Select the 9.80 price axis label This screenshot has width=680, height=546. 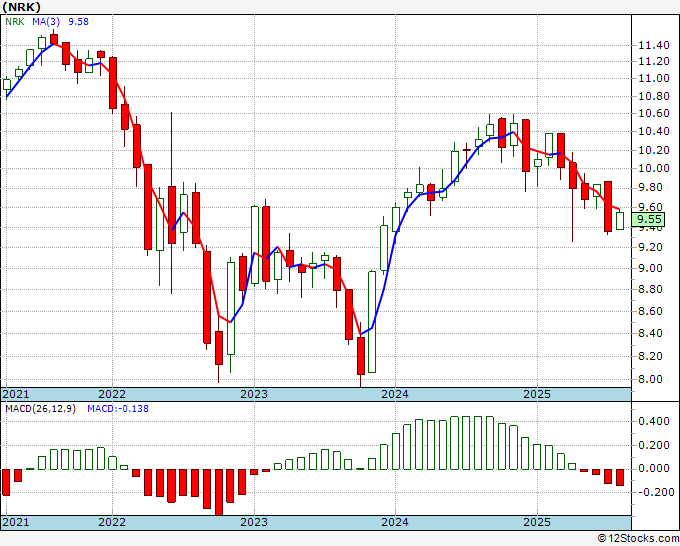point(651,188)
